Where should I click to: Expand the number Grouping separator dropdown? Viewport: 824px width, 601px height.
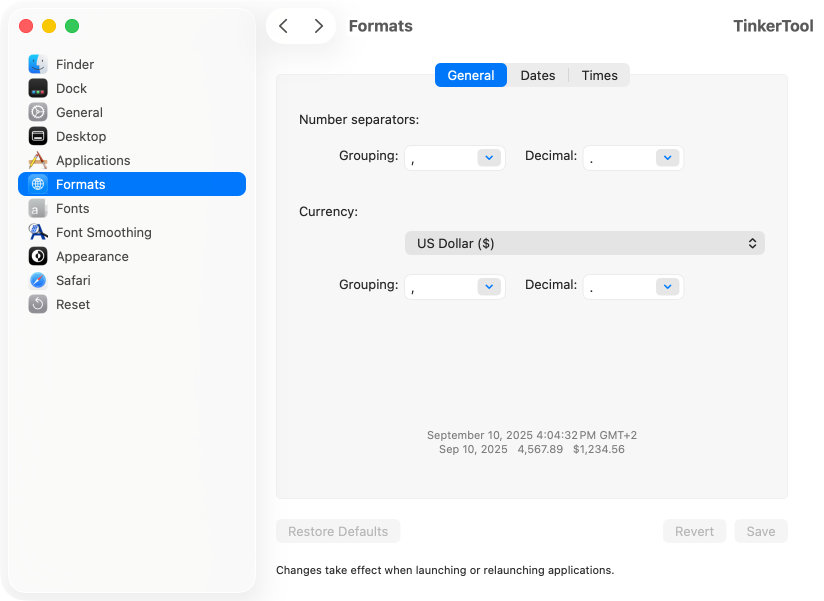[488, 157]
